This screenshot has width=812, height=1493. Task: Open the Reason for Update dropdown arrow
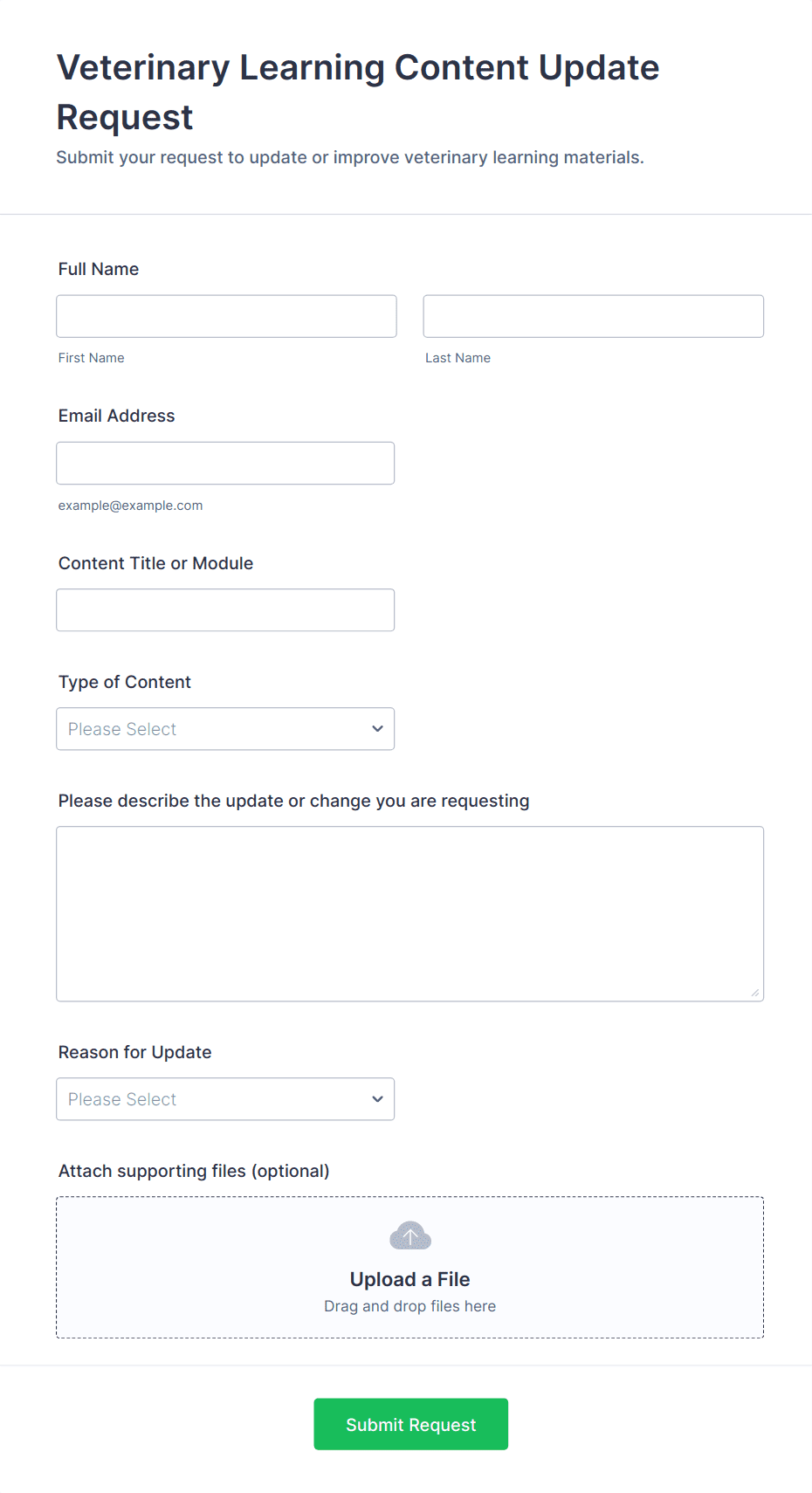click(377, 1099)
